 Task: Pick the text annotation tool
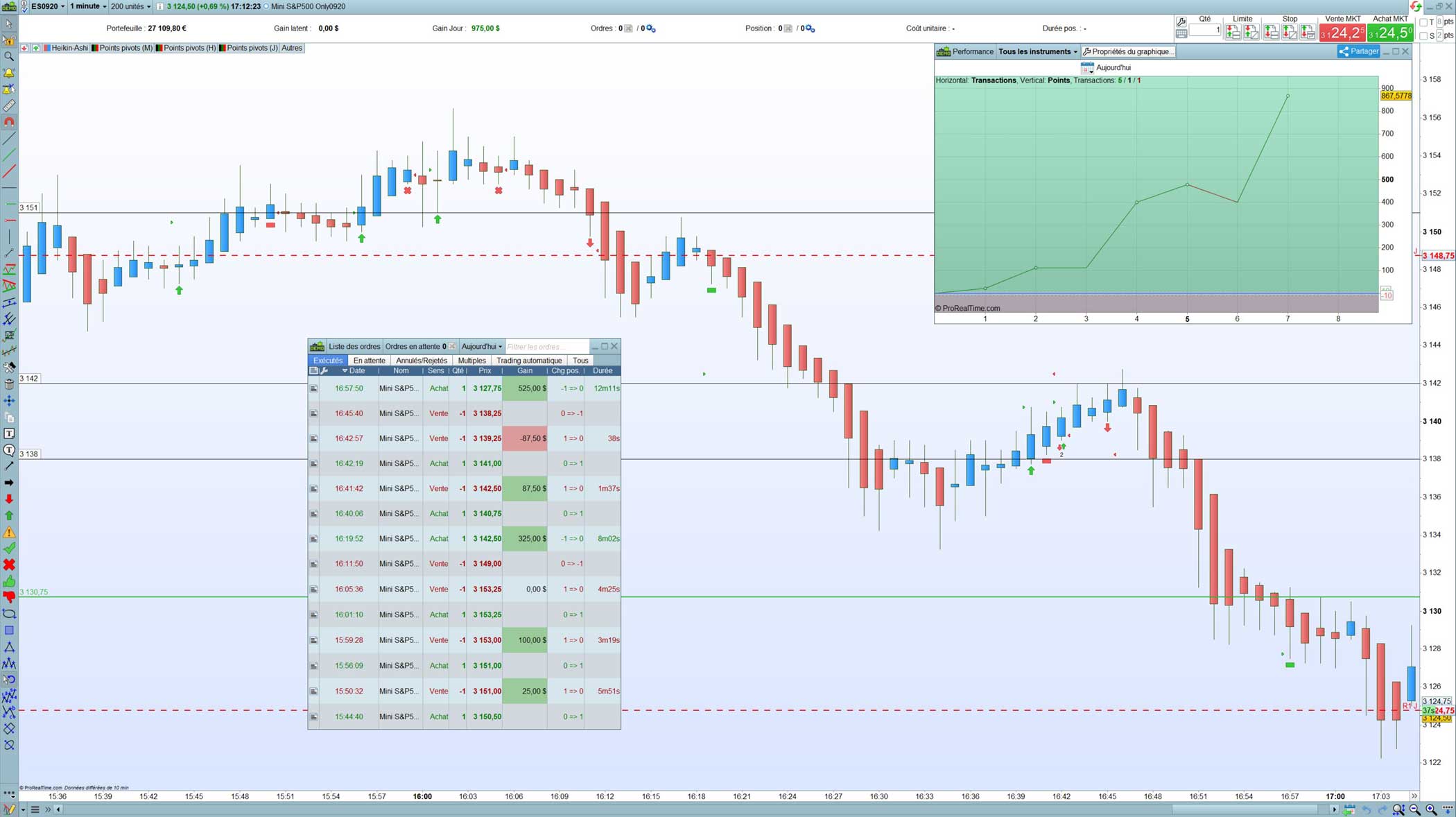click(x=9, y=433)
